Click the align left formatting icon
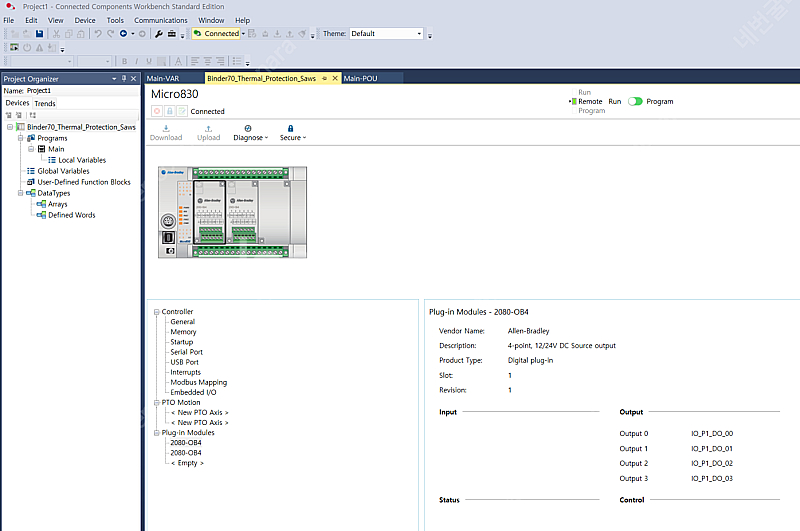The image size is (800, 531). pos(195,61)
